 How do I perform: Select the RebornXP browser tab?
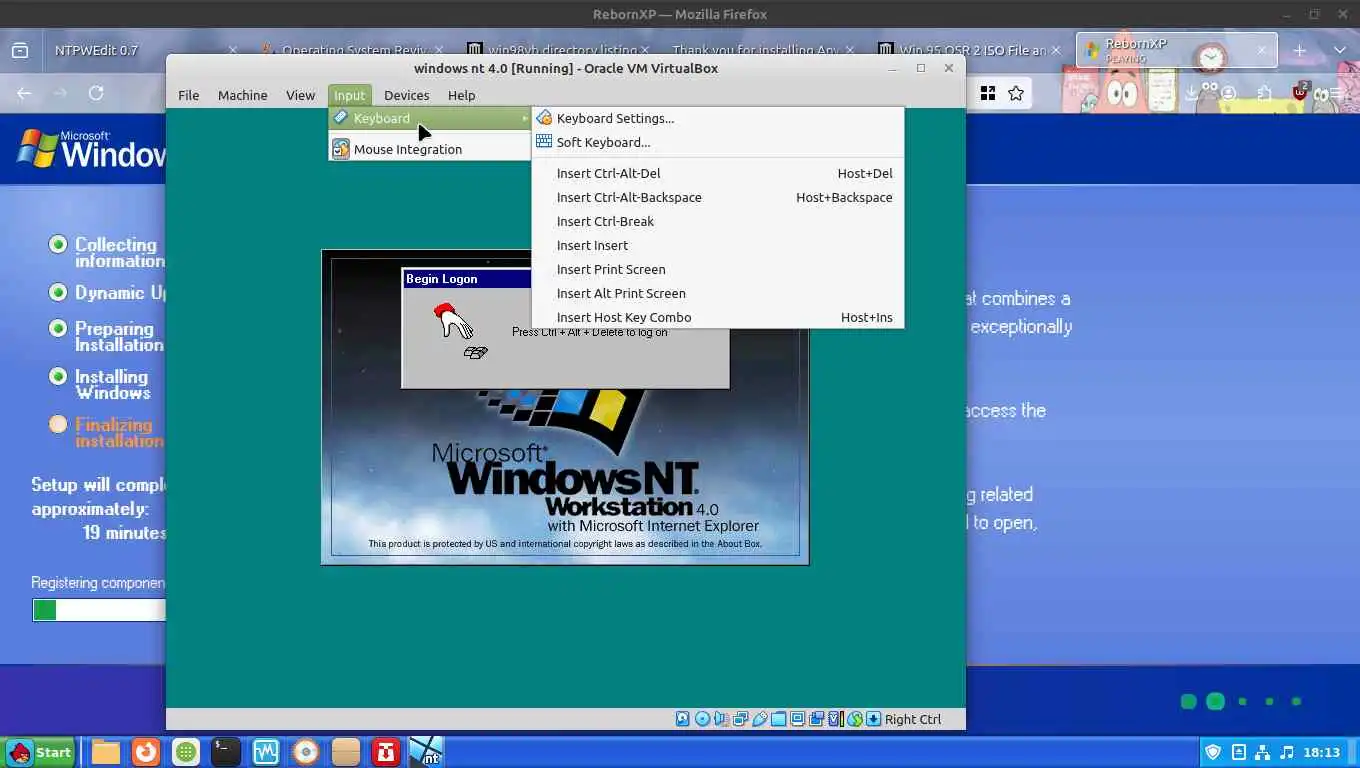pyautogui.click(x=1176, y=50)
